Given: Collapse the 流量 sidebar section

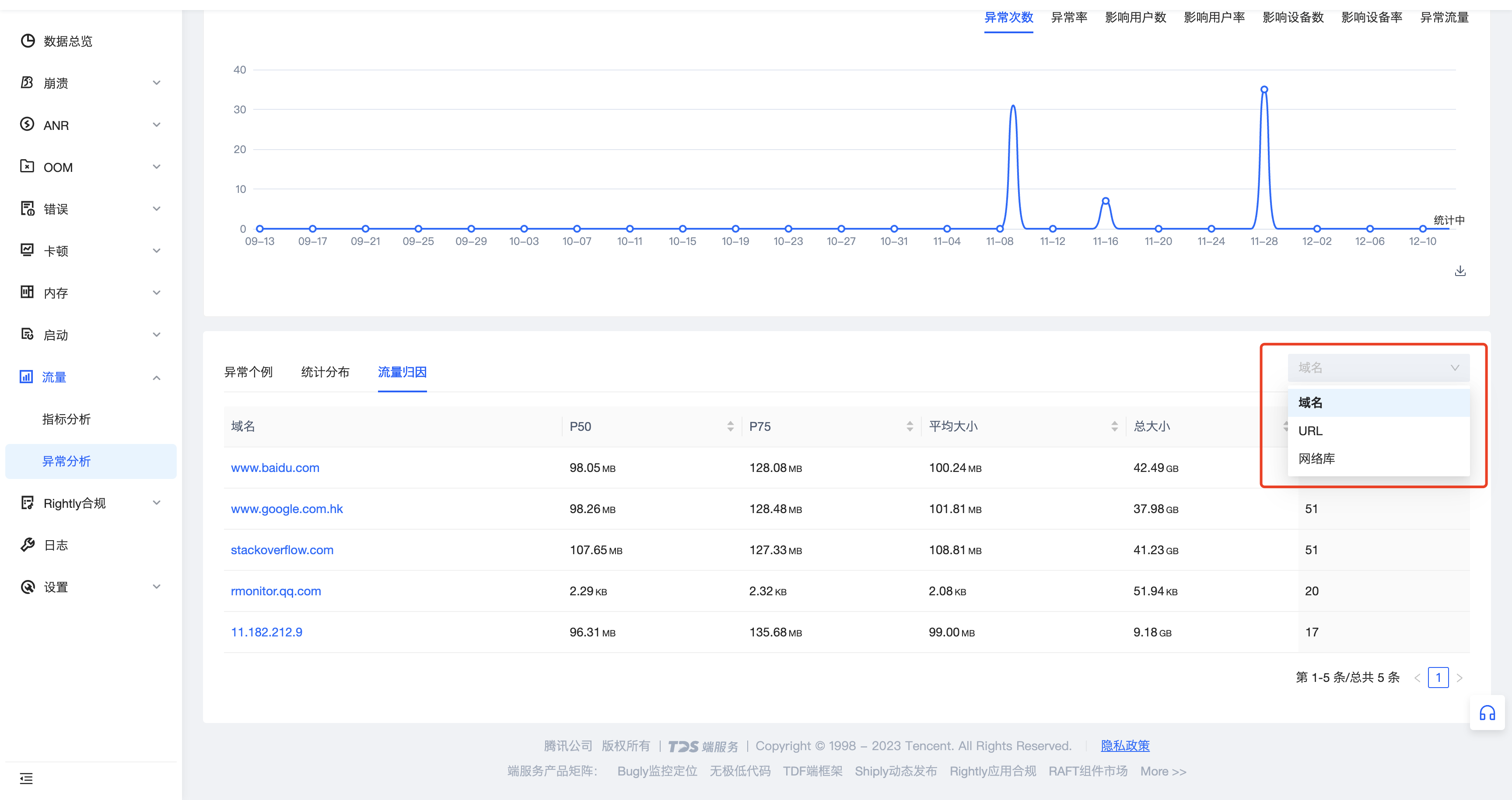Looking at the screenshot, I should pyautogui.click(x=156, y=377).
